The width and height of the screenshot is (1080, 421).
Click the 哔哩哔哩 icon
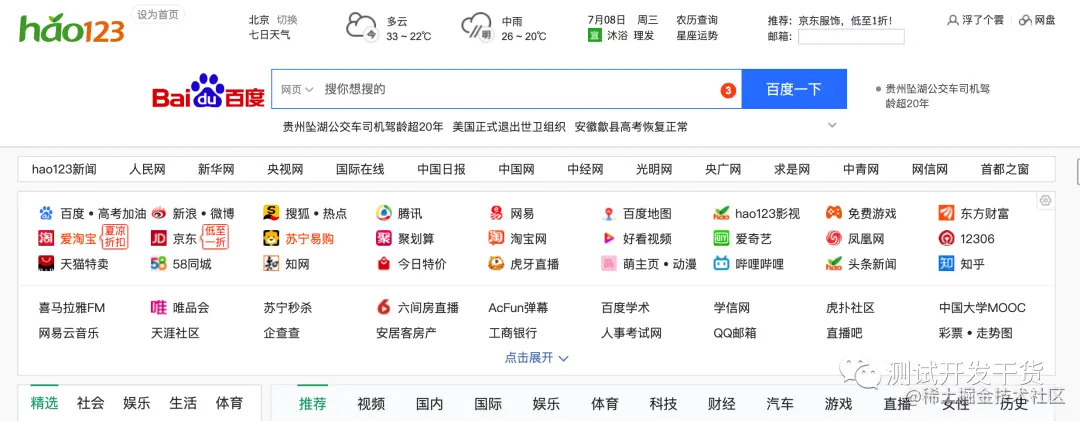click(x=721, y=263)
